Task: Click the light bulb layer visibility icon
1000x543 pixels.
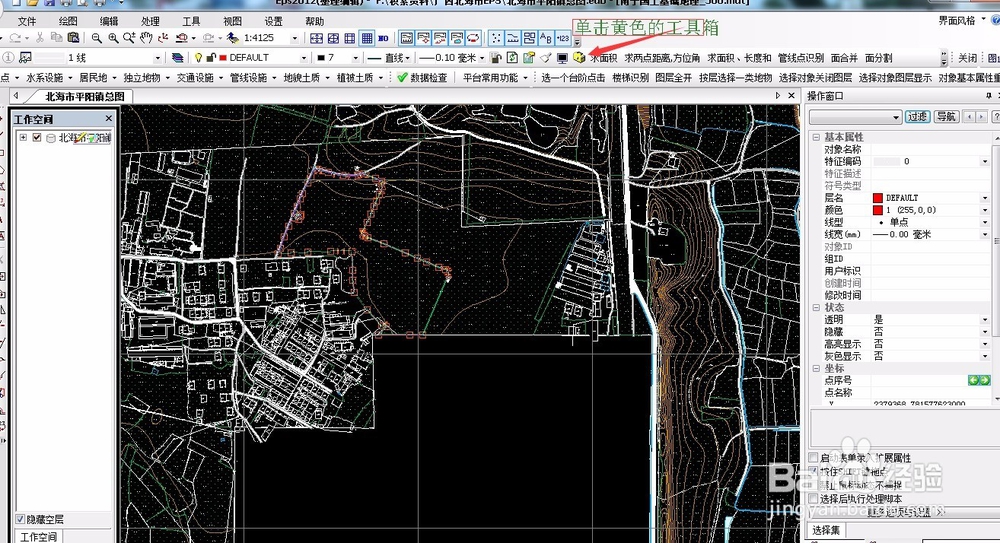Action: tap(198, 58)
